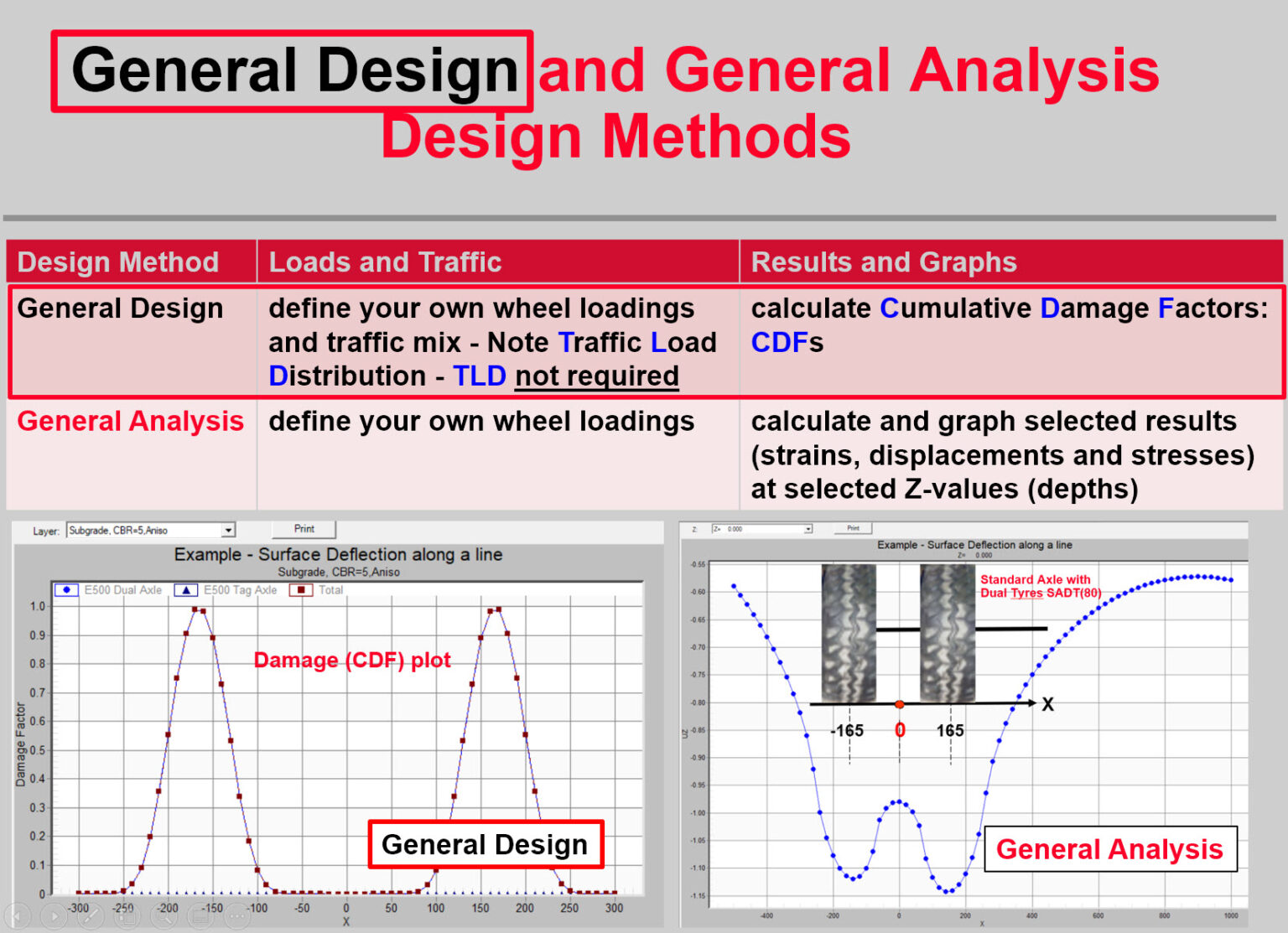This screenshot has width=1288, height=933.
Task: Toggle the Total damage series
Action: coord(331,589)
